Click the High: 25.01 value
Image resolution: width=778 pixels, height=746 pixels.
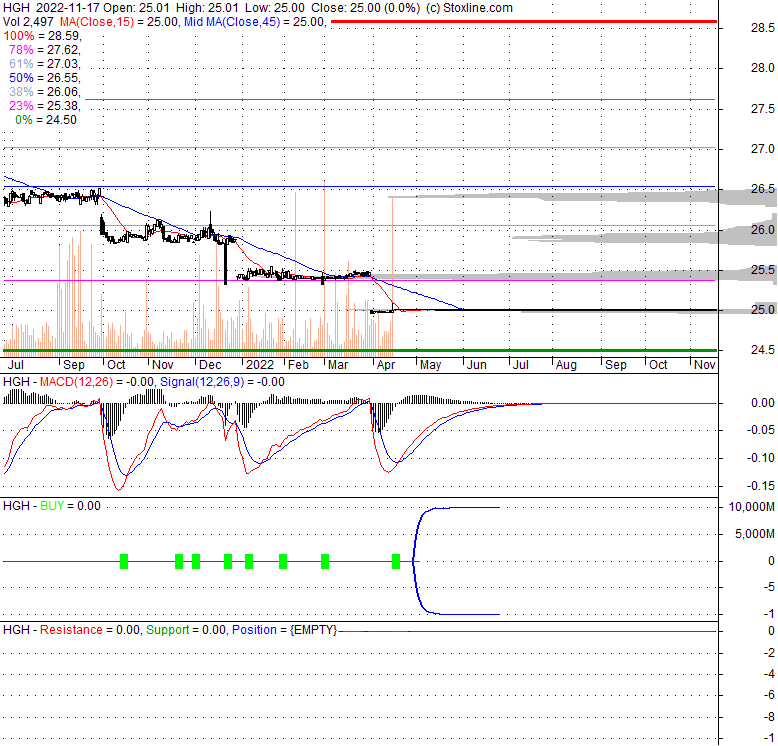[207, 8]
